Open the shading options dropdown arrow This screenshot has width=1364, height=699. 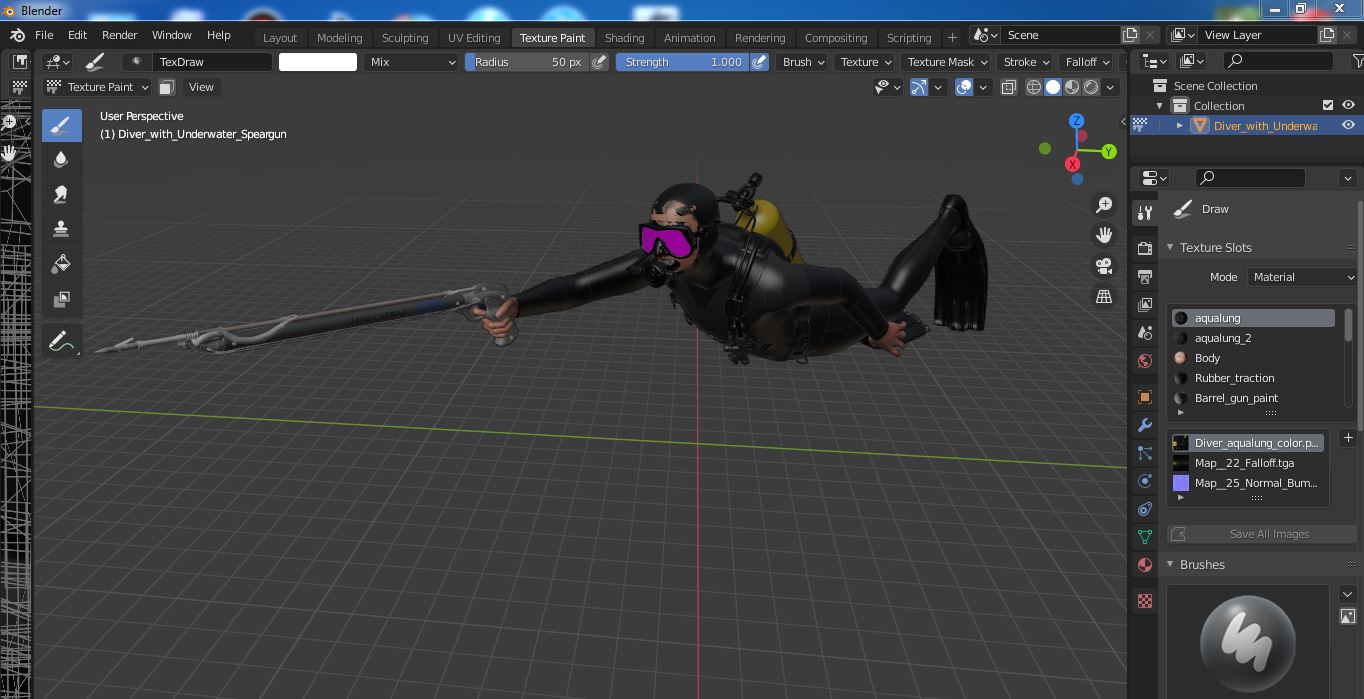coord(1110,87)
